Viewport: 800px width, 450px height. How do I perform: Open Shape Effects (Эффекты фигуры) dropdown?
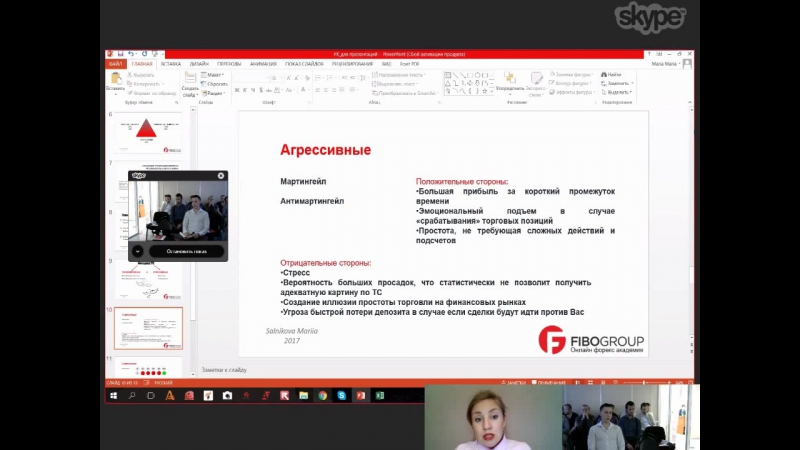click(x=572, y=92)
